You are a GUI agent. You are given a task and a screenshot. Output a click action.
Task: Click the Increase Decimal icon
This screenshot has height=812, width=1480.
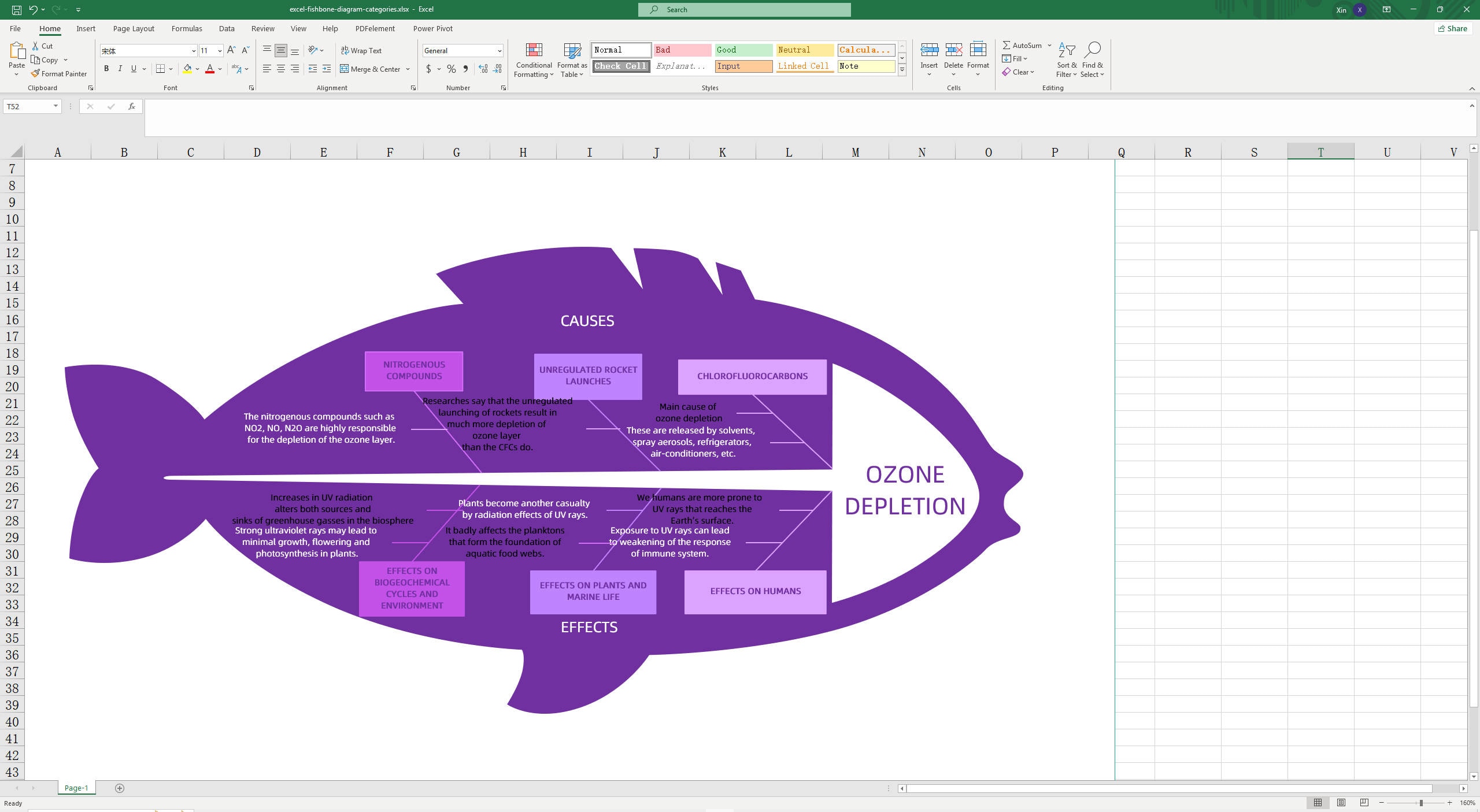[x=483, y=69]
